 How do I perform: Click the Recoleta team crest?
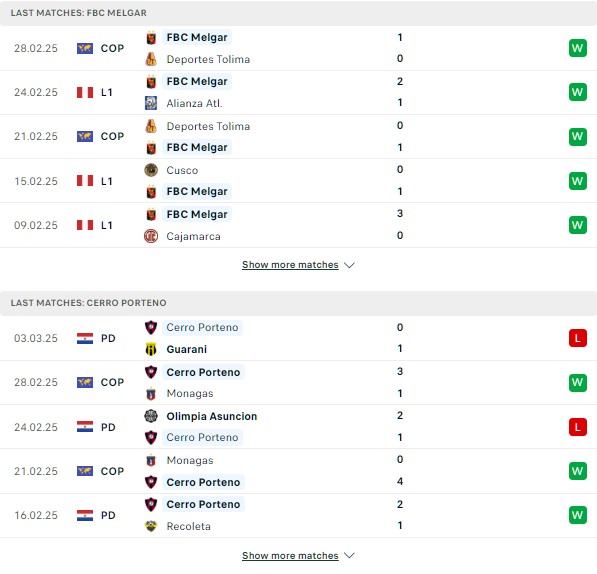point(151,526)
